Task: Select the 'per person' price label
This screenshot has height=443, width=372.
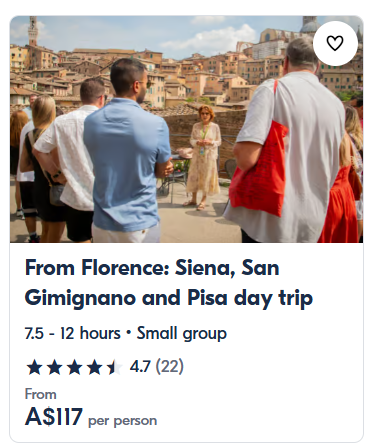Action: tap(122, 421)
